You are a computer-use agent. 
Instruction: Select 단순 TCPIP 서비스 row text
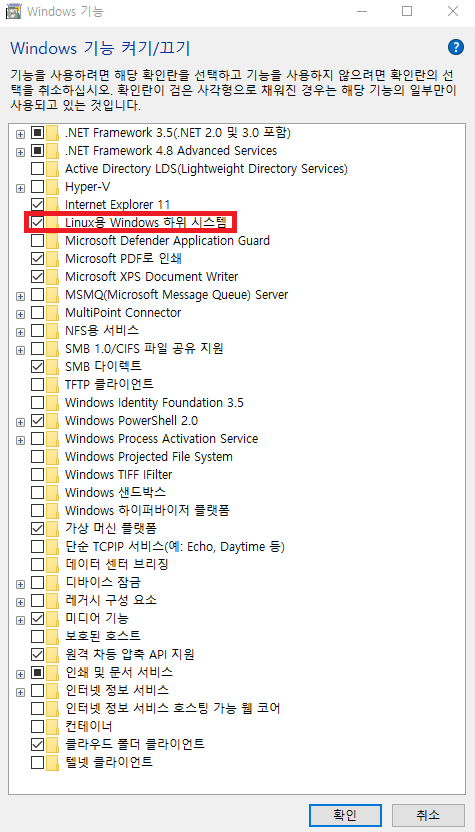tap(175, 547)
